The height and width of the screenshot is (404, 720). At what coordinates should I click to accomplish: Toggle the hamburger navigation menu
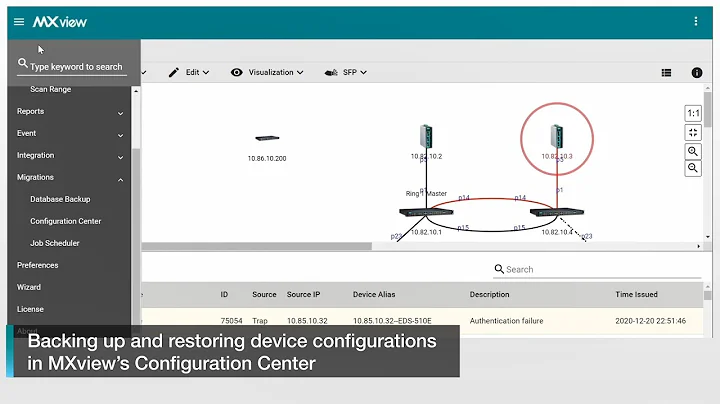(19, 22)
